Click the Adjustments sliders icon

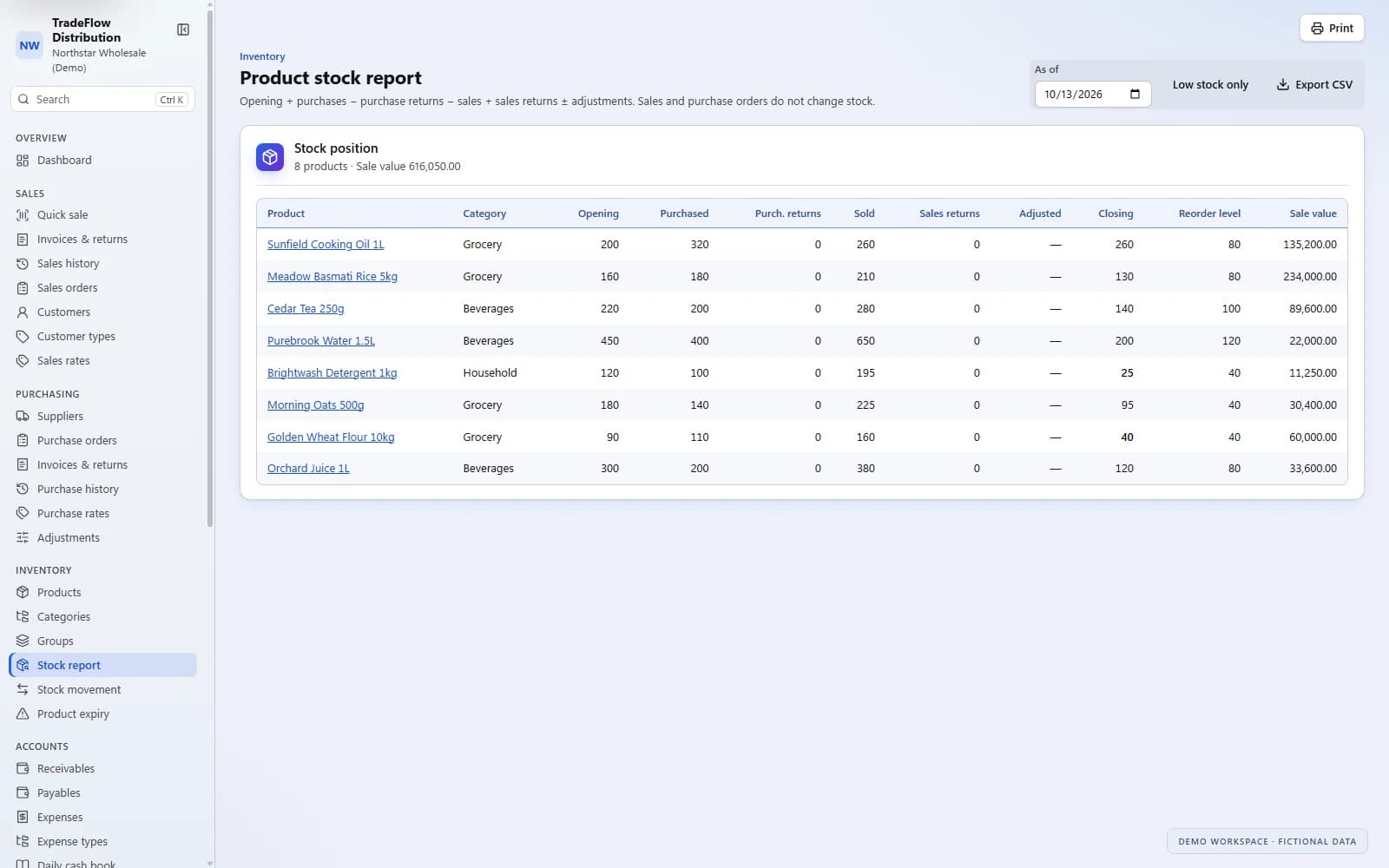(x=23, y=538)
